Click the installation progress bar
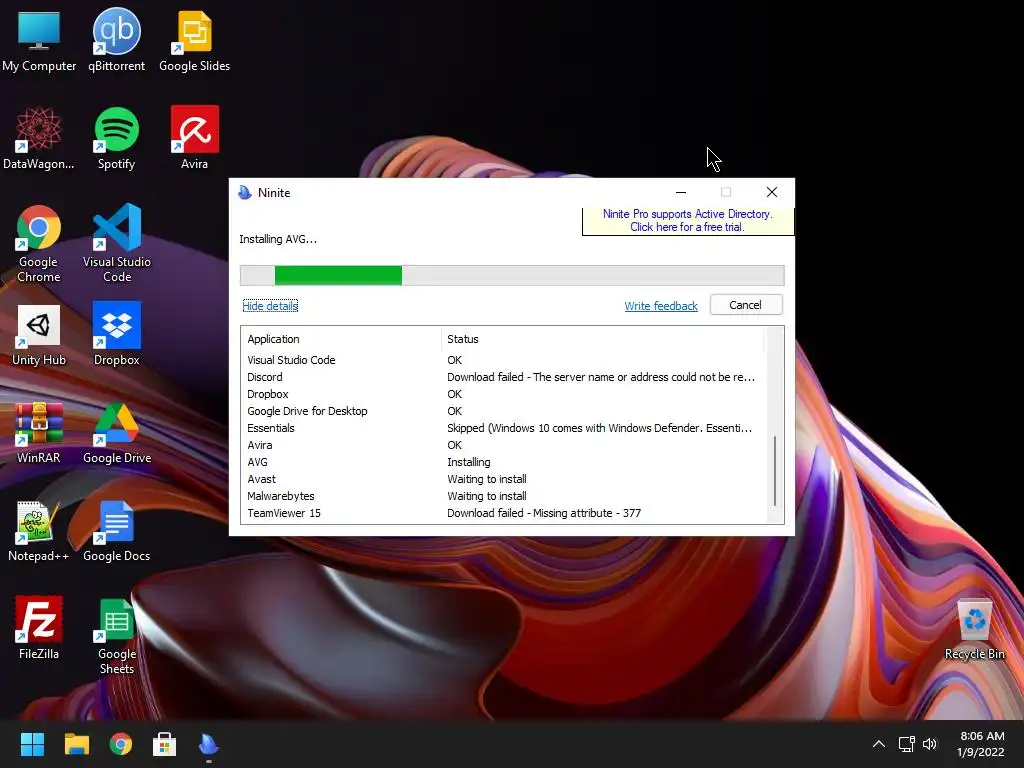1024x768 pixels. click(x=512, y=276)
